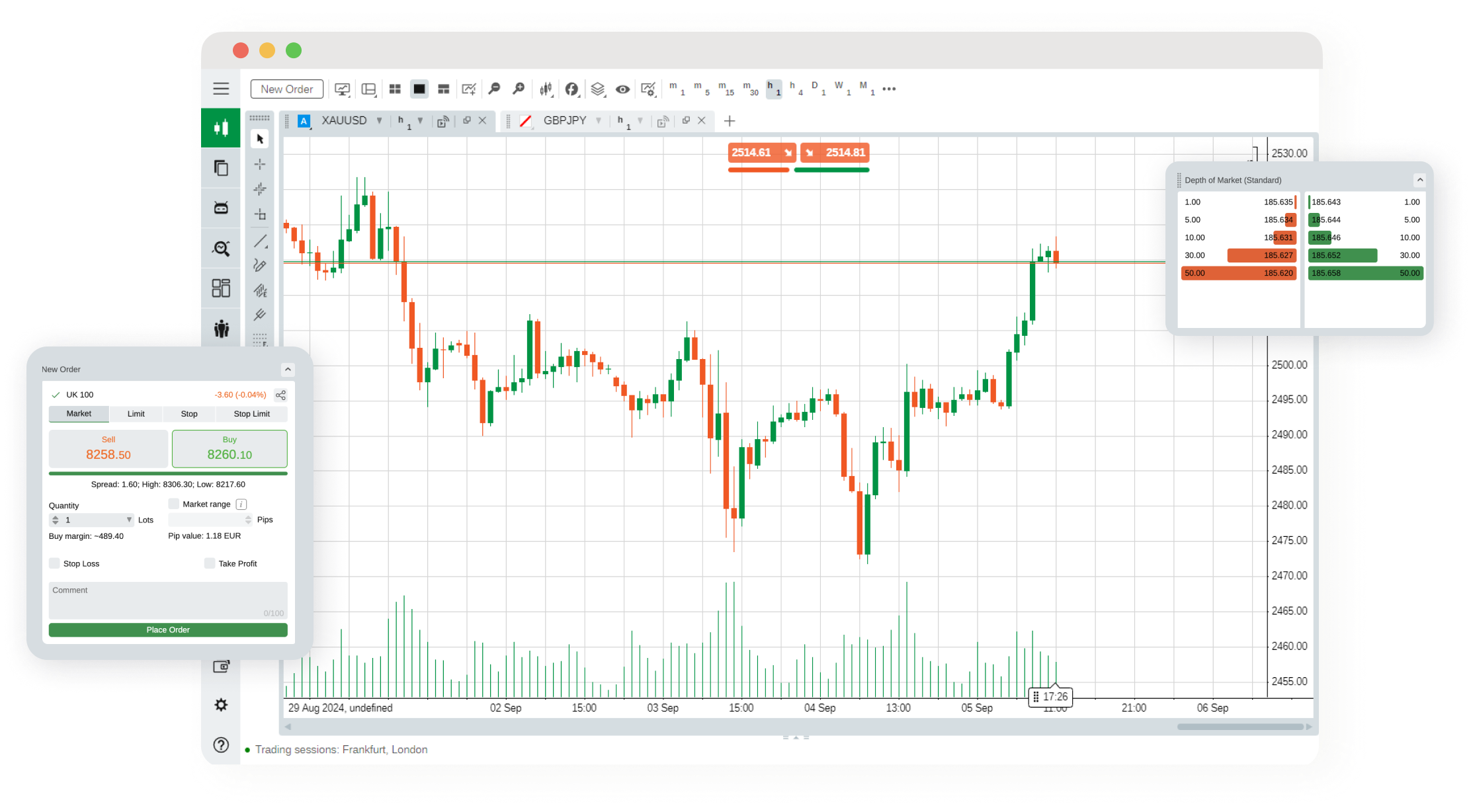Screen dimensions: 1471x812
Task: Select the trendline drawing tool
Action: click(259, 240)
